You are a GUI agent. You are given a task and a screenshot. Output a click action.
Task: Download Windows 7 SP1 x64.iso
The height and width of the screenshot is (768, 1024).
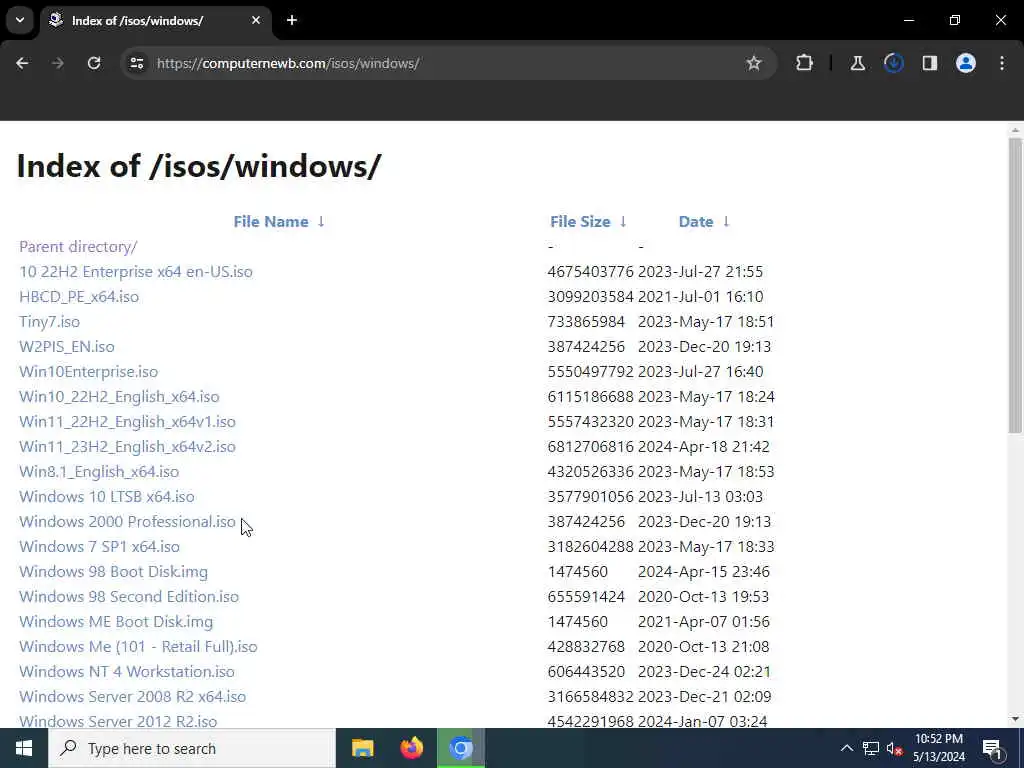99,547
